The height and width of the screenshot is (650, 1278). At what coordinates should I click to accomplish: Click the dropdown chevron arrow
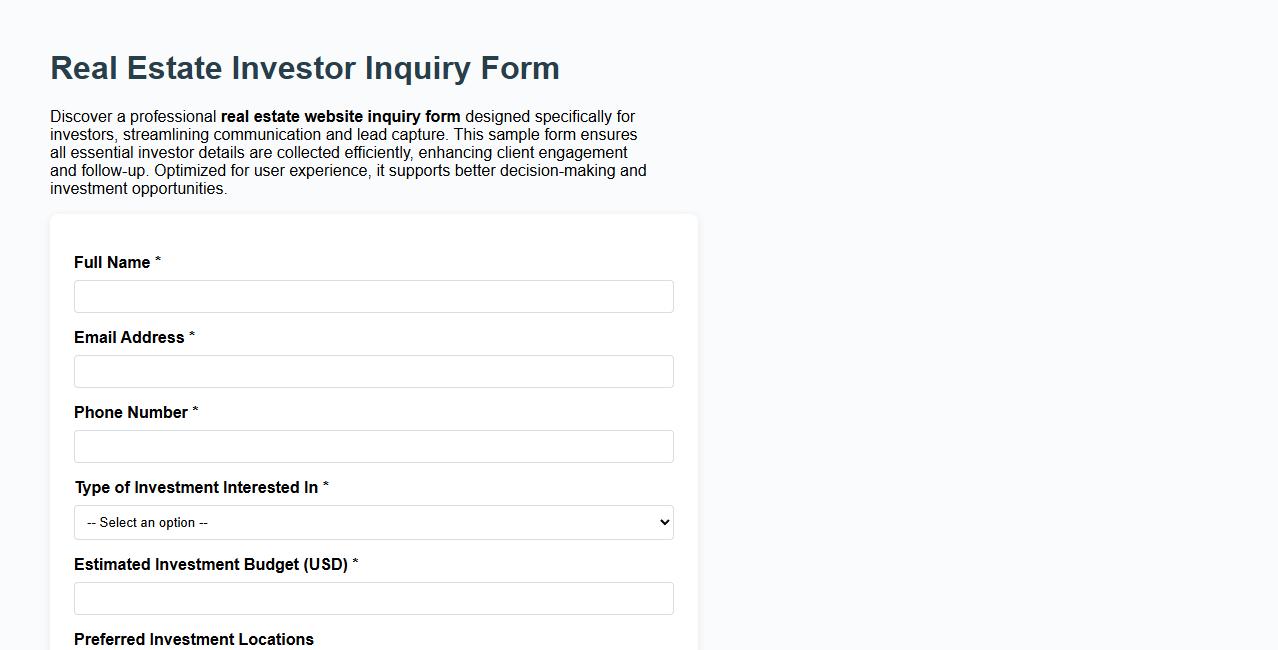click(662, 522)
